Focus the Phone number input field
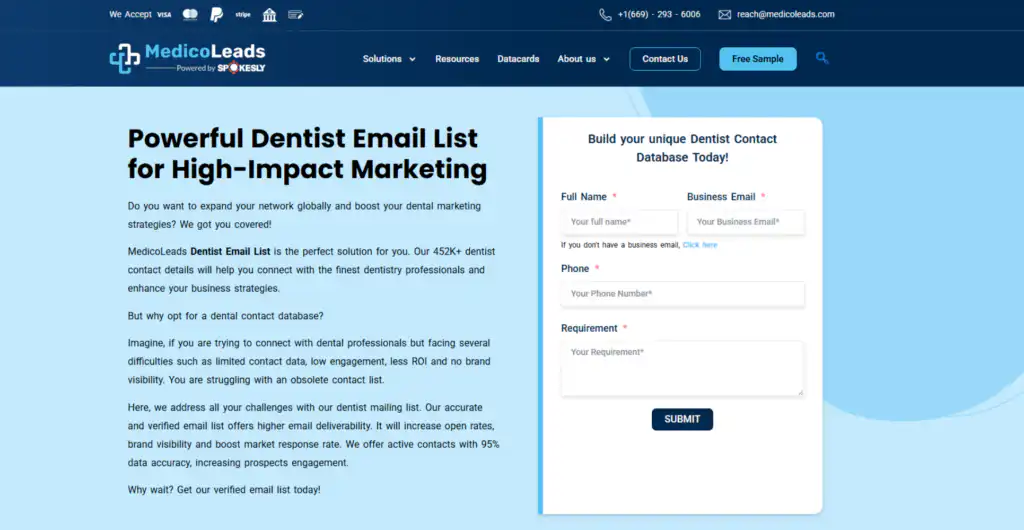Image resolution: width=1024 pixels, height=530 pixels. pos(682,294)
